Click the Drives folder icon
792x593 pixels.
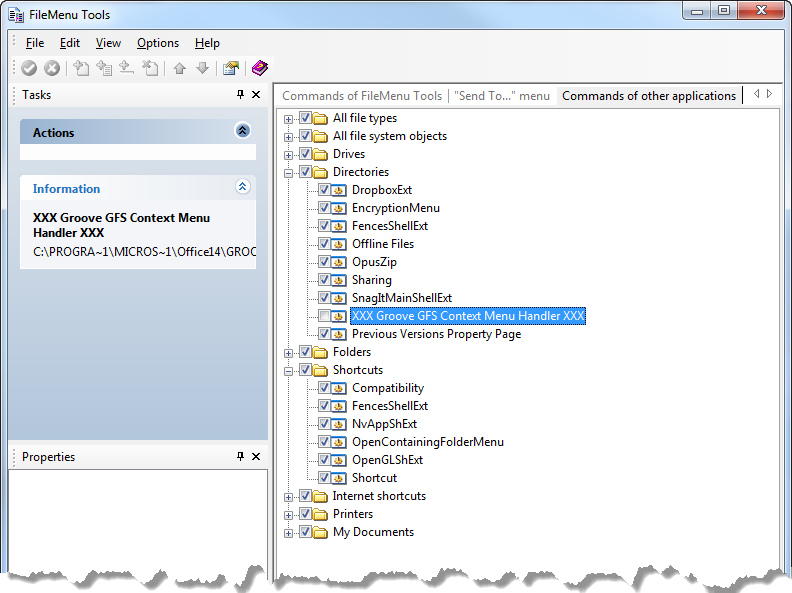pos(320,154)
